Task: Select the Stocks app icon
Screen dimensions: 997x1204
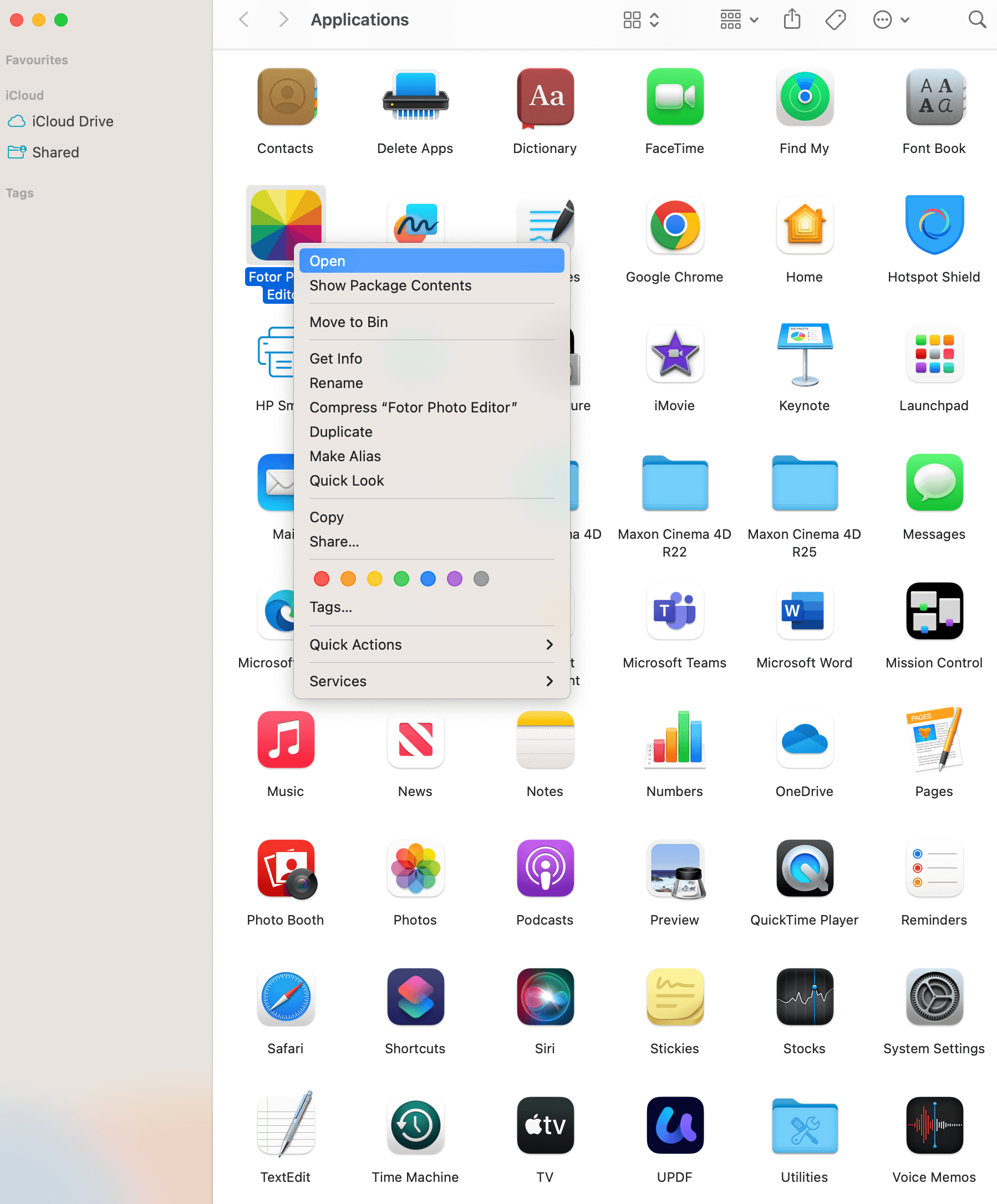Action: point(804,997)
